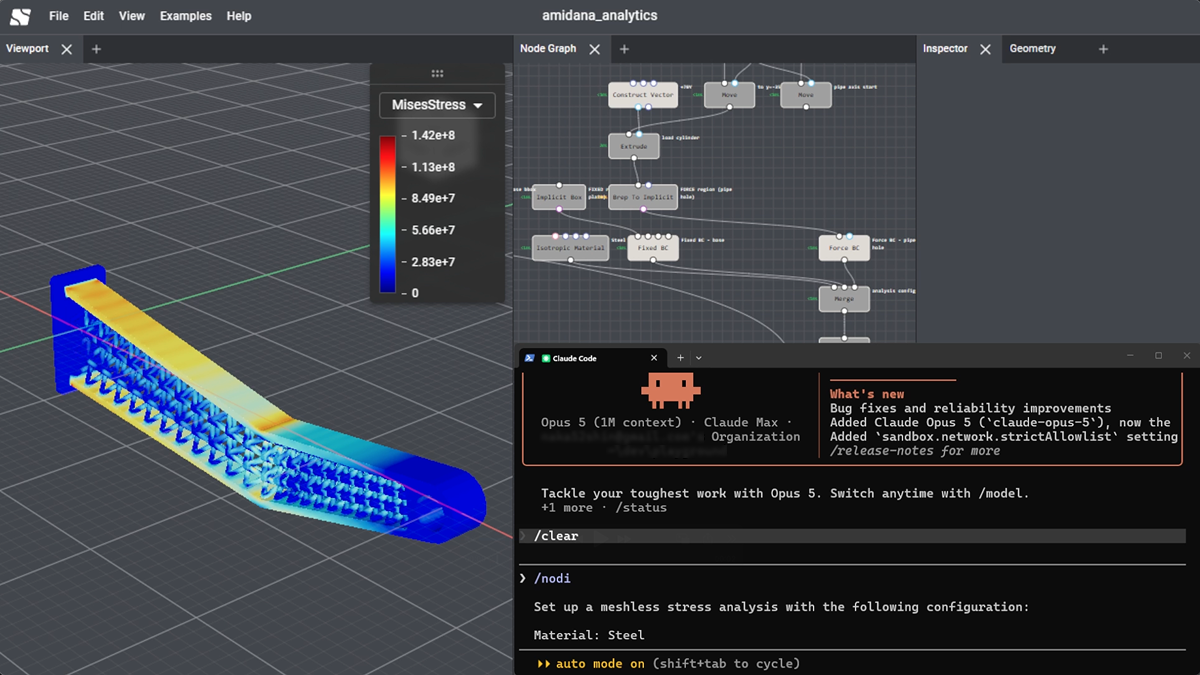Open the MisesStress field dropdown
The width and height of the screenshot is (1200, 675).
(x=437, y=105)
